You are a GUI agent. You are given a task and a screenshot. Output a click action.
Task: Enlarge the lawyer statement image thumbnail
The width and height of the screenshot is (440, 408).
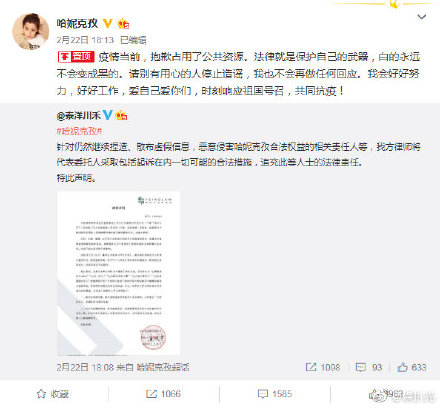point(118,273)
